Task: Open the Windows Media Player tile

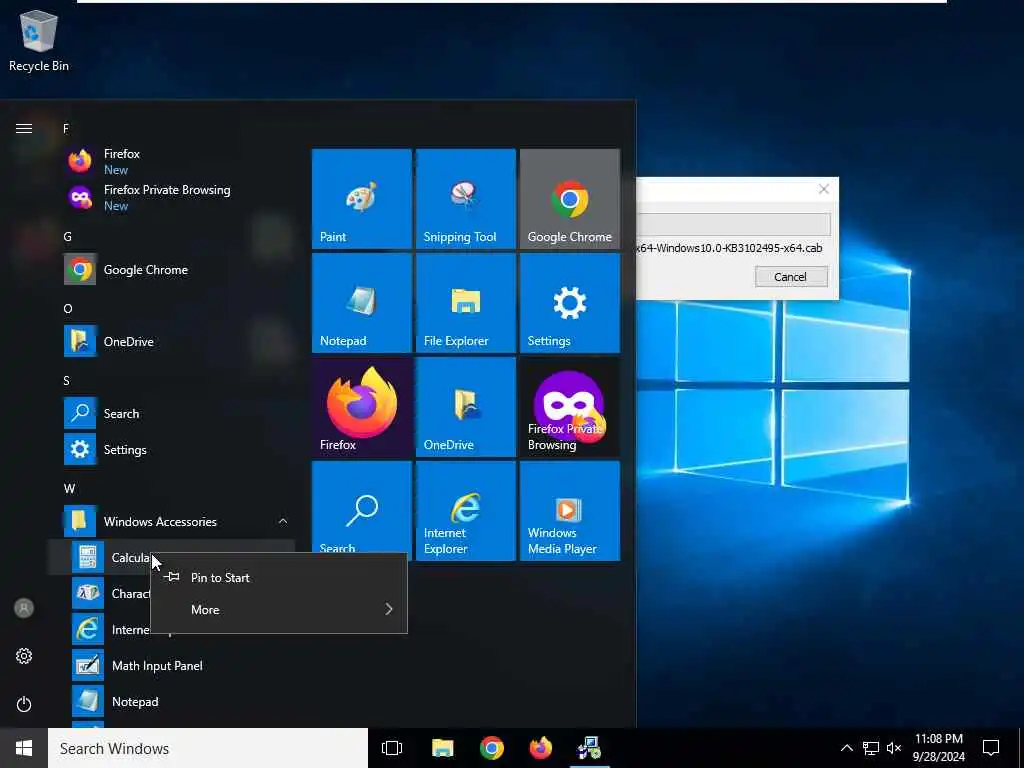Action: [569, 511]
